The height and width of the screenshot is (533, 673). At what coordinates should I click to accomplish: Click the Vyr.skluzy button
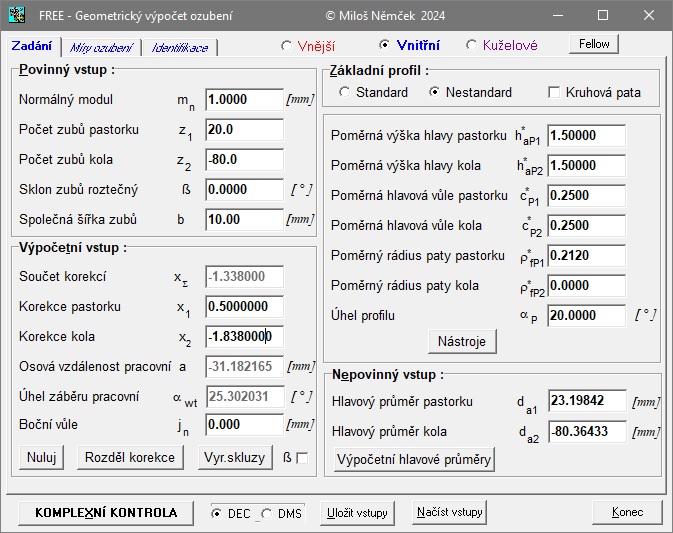(235, 457)
